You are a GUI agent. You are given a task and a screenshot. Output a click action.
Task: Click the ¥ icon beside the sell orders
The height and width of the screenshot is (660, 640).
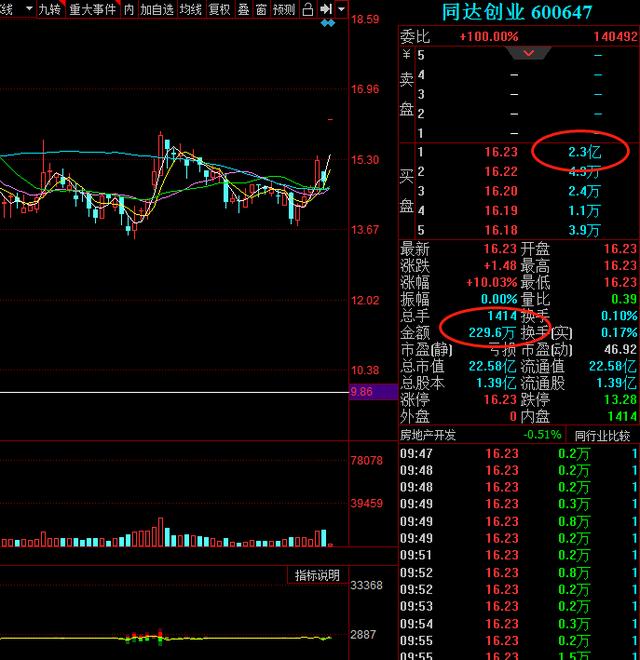tap(406, 56)
